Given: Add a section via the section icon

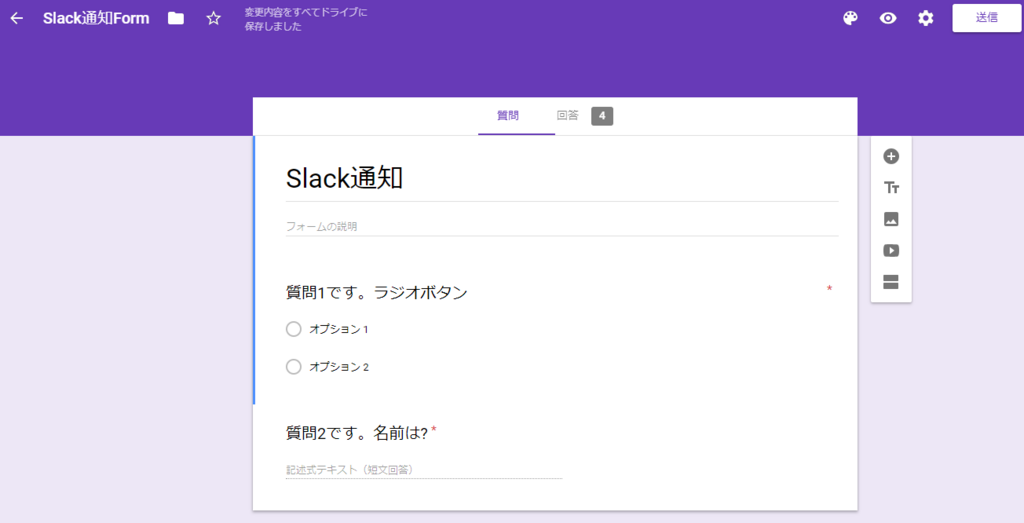Looking at the screenshot, I should point(891,281).
